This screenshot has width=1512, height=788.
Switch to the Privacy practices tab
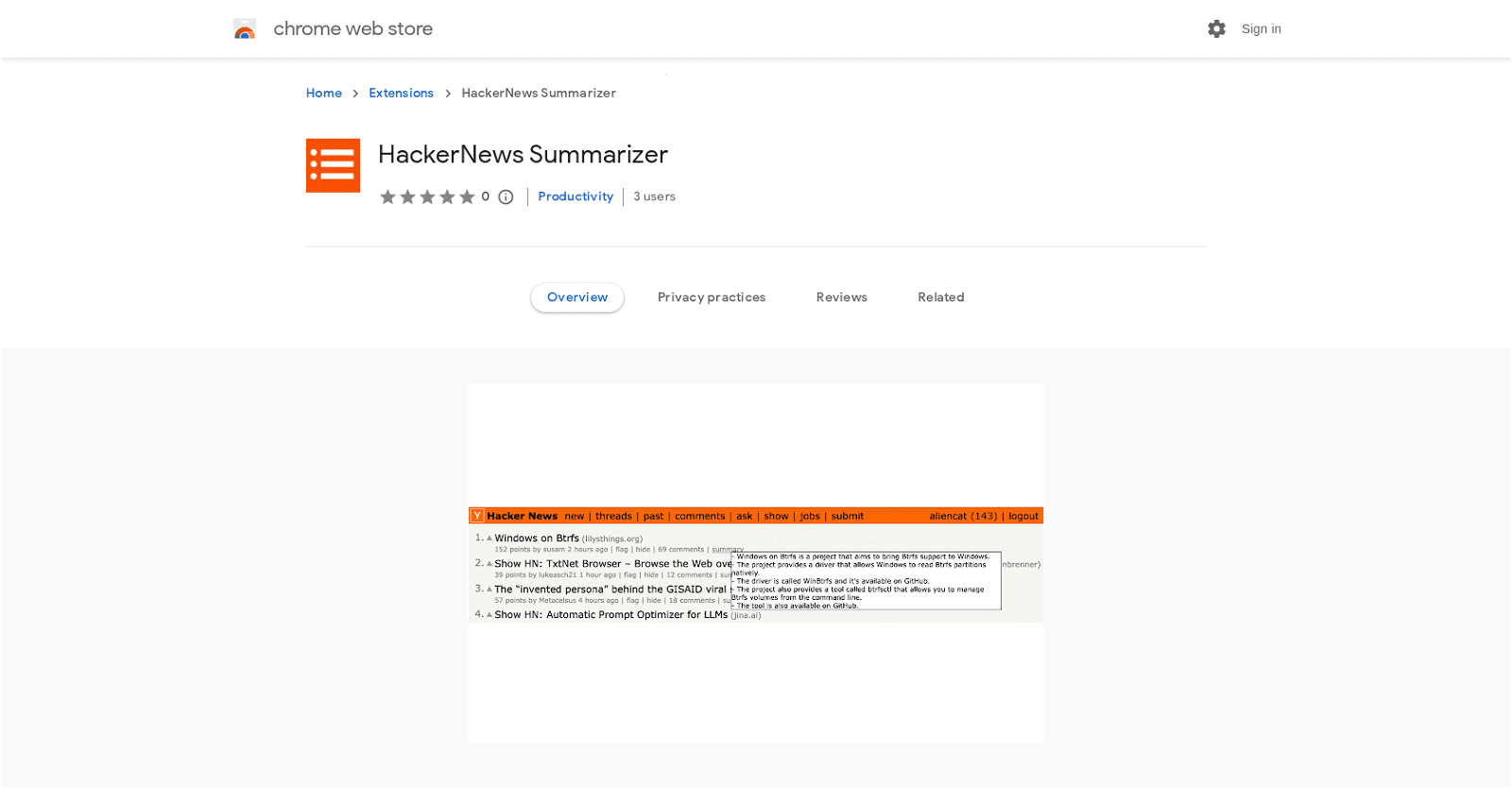coord(711,297)
